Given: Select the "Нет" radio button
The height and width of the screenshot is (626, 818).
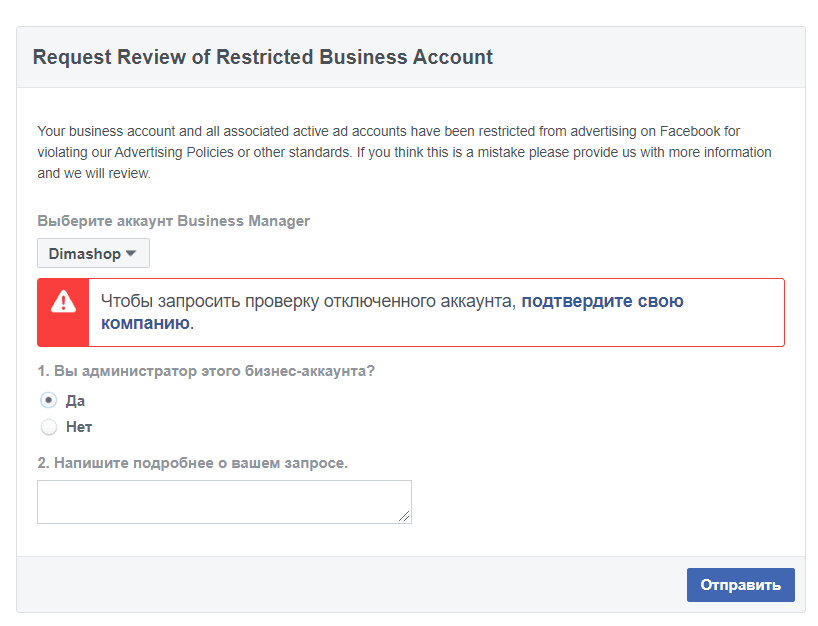Looking at the screenshot, I should (49, 427).
